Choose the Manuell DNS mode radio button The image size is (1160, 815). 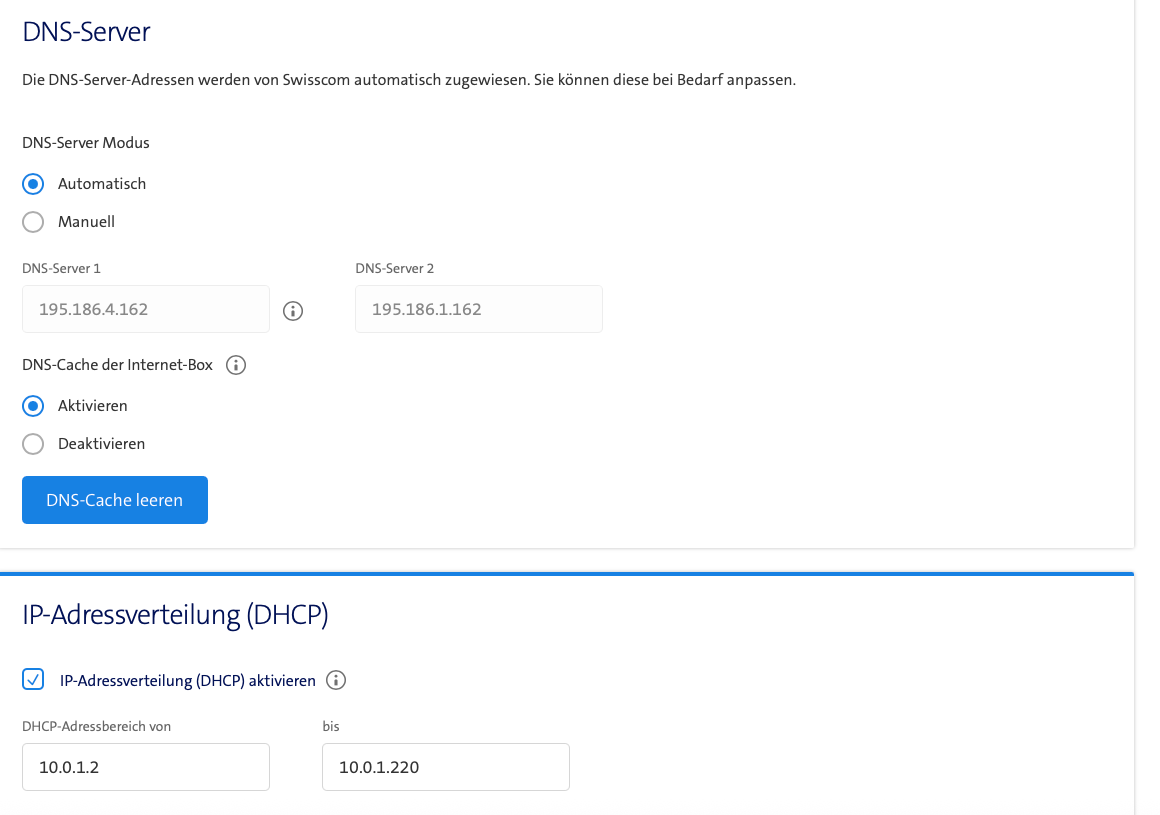[33, 222]
